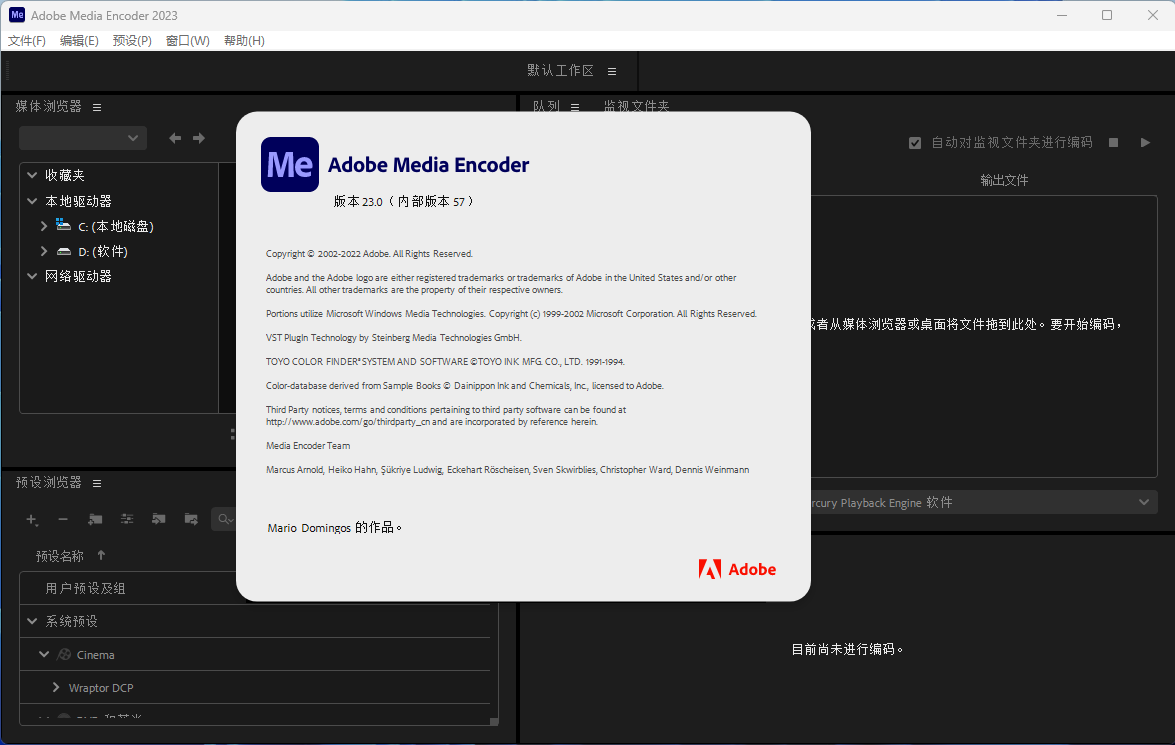Click the Adobe logo in About dialog
The width and height of the screenshot is (1175, 745).
pyautogui.click(x=737, y=570)
